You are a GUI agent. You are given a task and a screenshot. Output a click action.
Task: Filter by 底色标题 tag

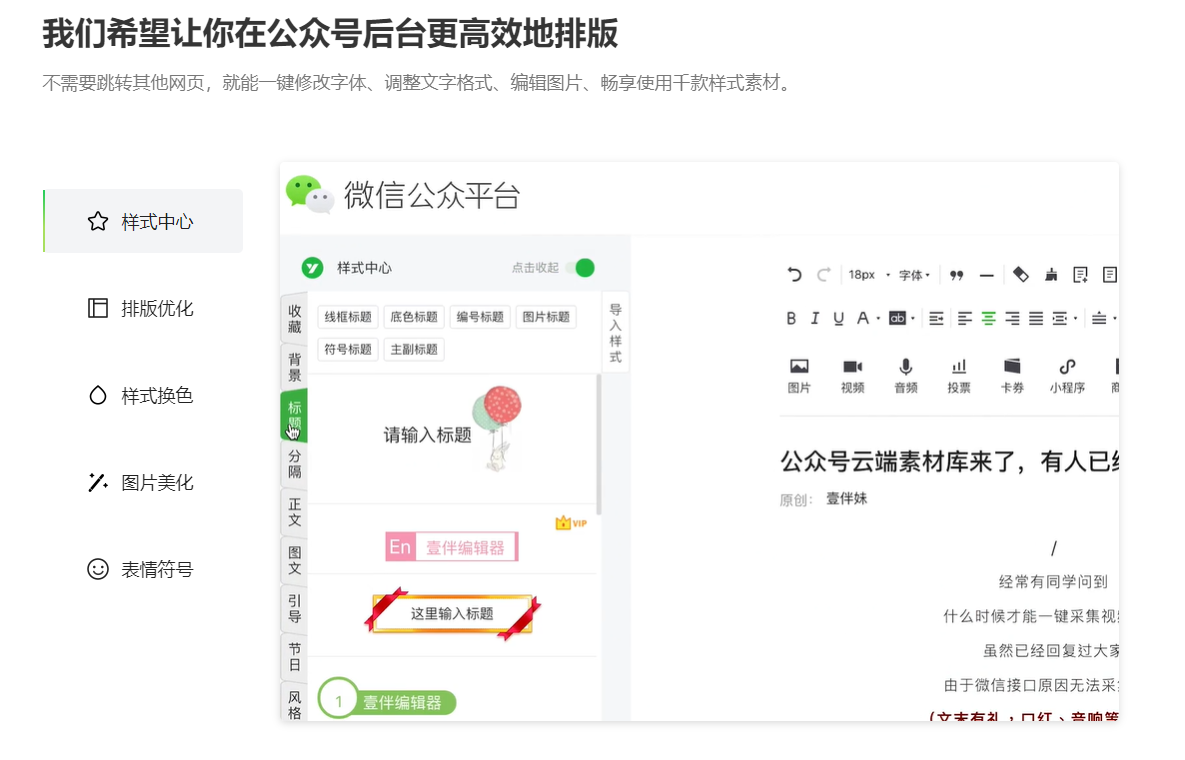click(x=413, y=317)
